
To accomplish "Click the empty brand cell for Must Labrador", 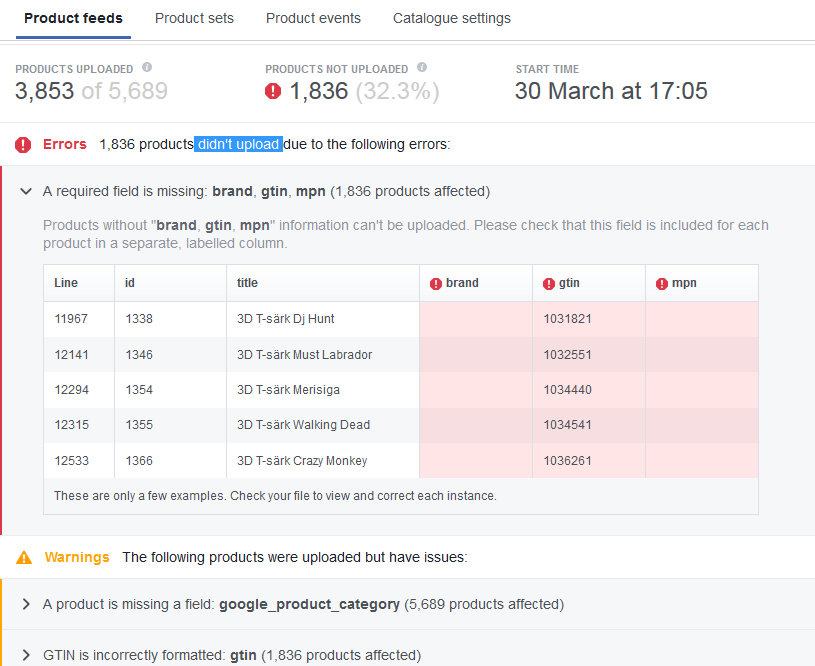I will pyautogui.click(x=476, y=355).
